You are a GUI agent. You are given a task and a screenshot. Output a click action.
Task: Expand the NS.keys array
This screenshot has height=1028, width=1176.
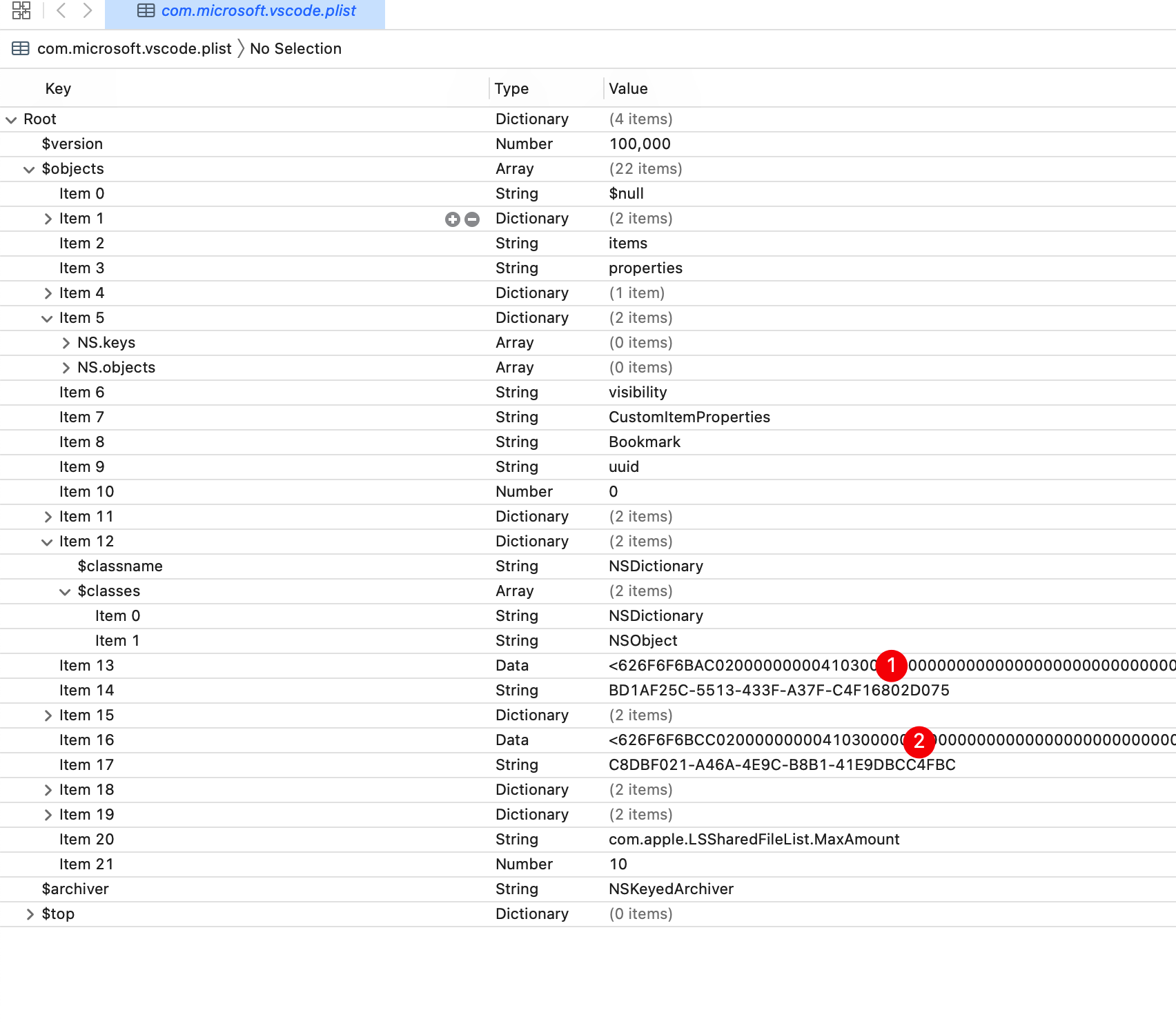coord(66,343)
